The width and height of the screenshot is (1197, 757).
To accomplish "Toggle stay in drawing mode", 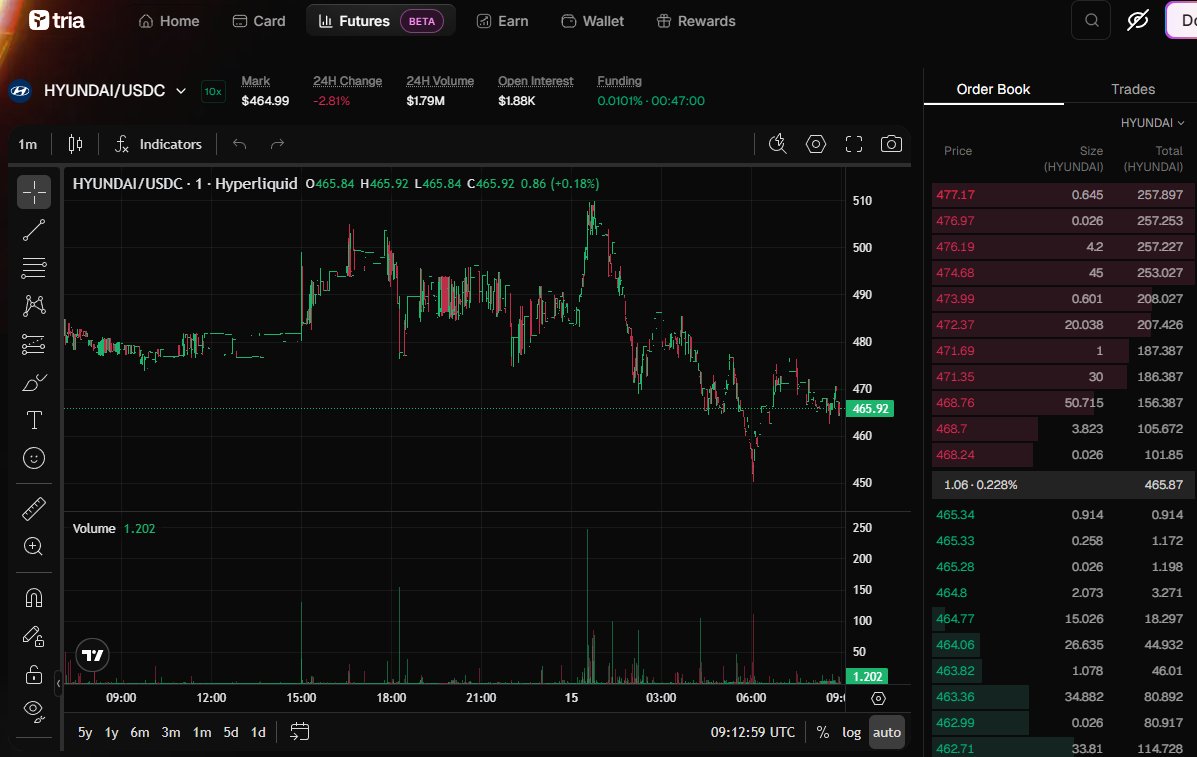I will pyautogui.click(x=34, y=636).
